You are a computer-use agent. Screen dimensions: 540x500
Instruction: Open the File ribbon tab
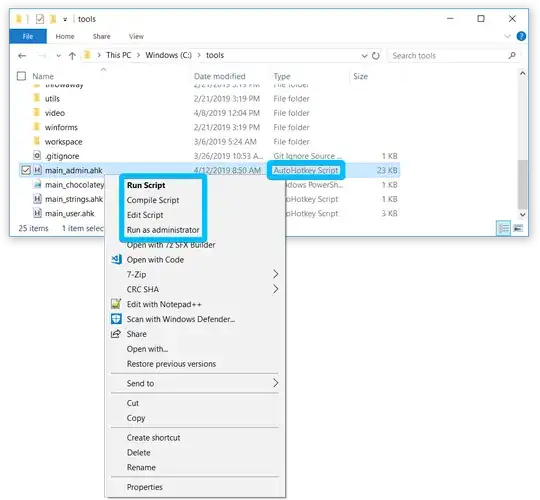(28, 36)
